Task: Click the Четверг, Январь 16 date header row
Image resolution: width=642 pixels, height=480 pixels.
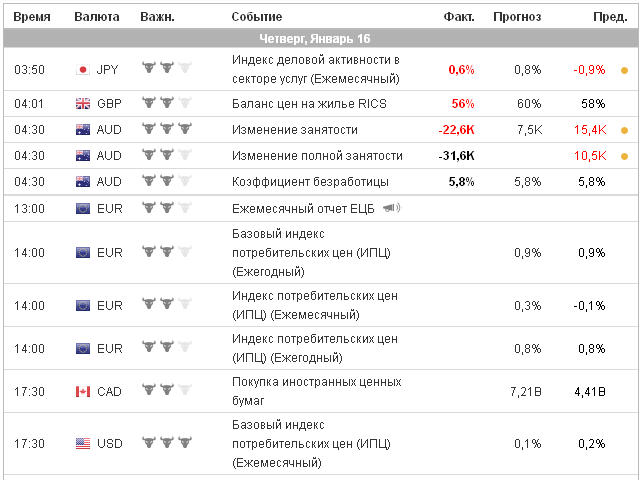Action: pos(321,38)
